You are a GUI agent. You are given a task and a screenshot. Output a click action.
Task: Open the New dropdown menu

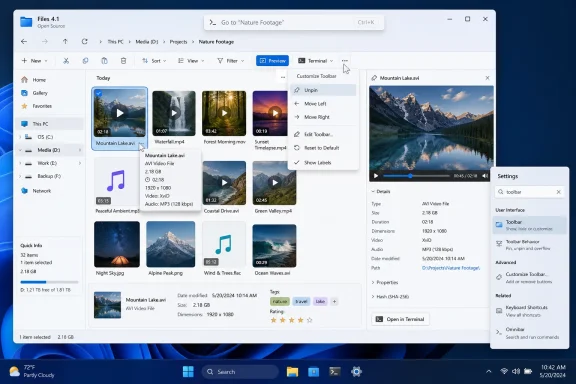click(35, 61)
